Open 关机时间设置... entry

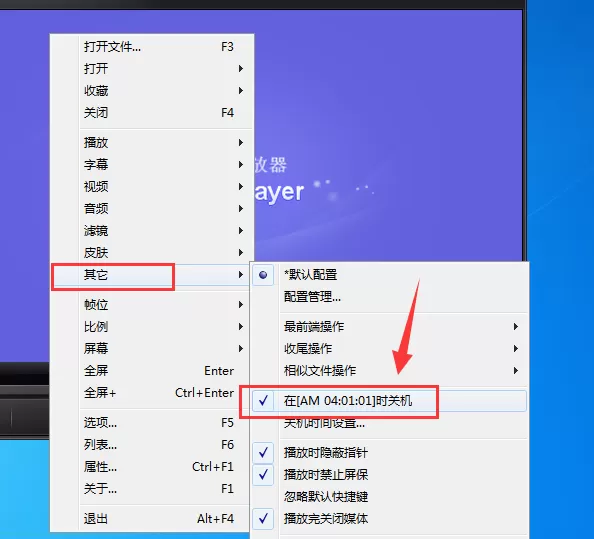point(389,423)
